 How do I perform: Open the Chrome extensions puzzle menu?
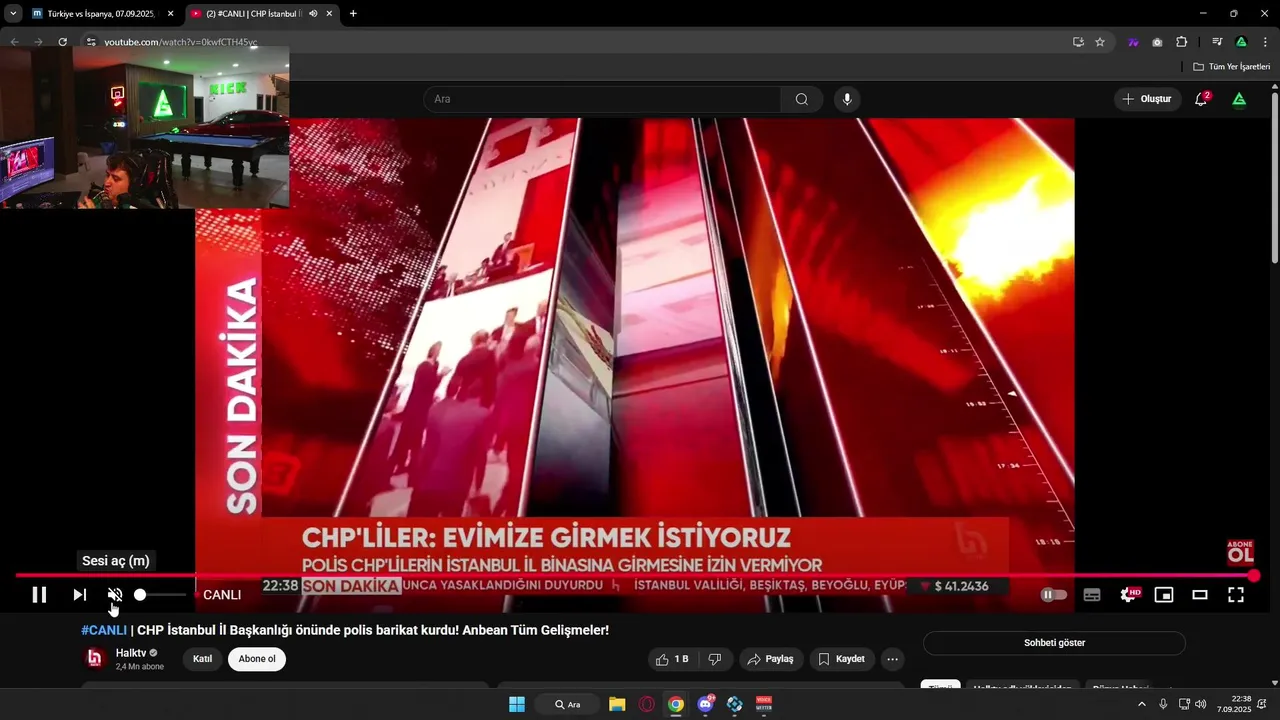tap(1181, 42)
